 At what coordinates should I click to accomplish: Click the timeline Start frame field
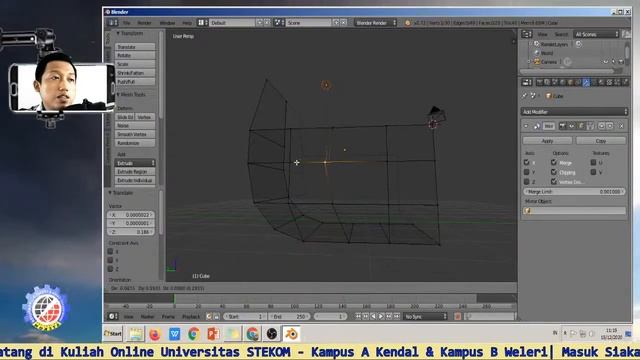[x=244, y=316]
